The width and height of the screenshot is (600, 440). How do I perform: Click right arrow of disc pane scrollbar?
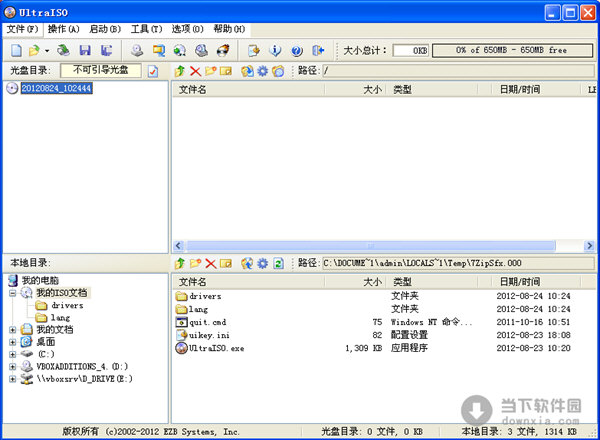[x=589, y=245]
